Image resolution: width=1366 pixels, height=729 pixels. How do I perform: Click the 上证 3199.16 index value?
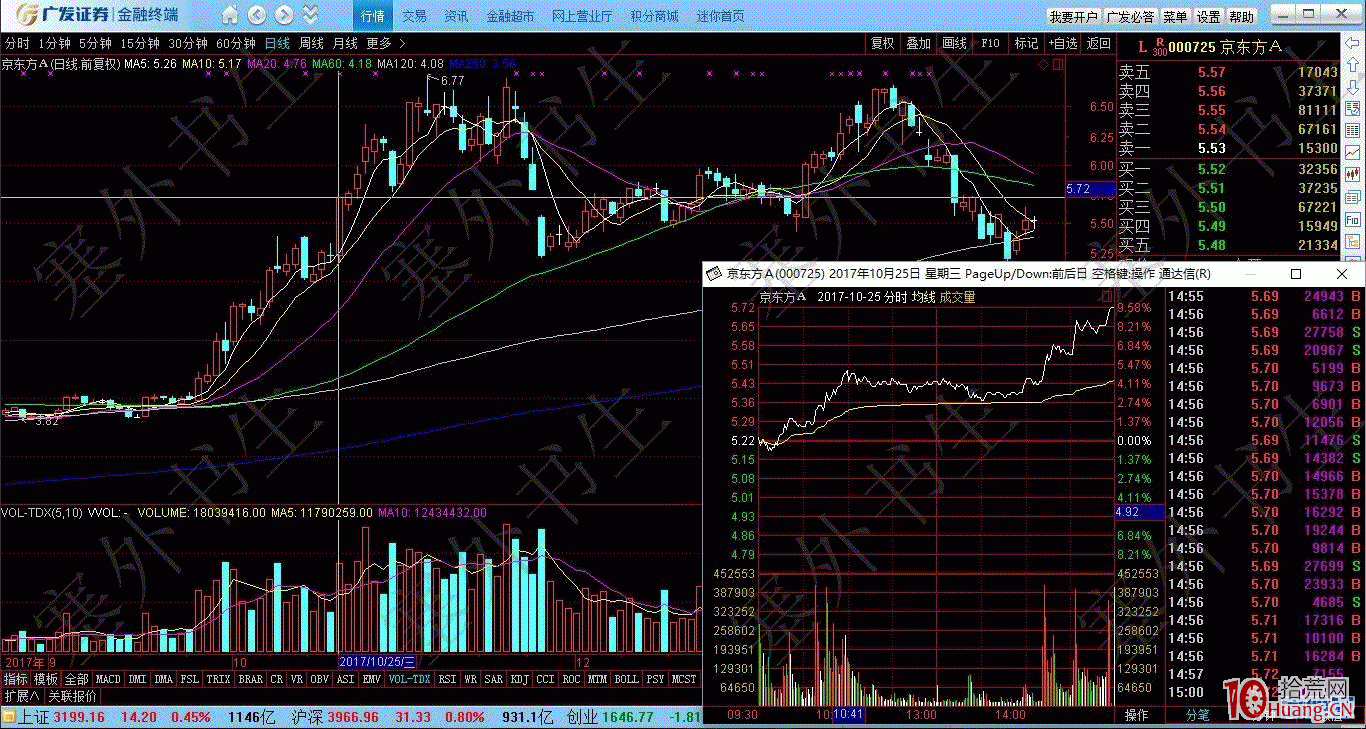(x=80, y=717)
